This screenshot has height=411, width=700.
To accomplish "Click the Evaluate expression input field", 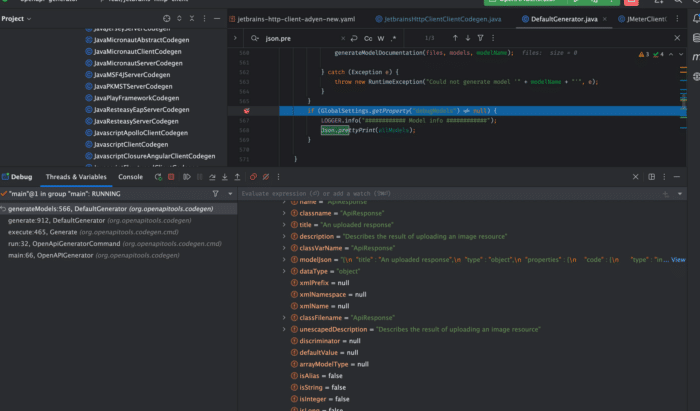I will pyautogui.click(x=449, y=194).
